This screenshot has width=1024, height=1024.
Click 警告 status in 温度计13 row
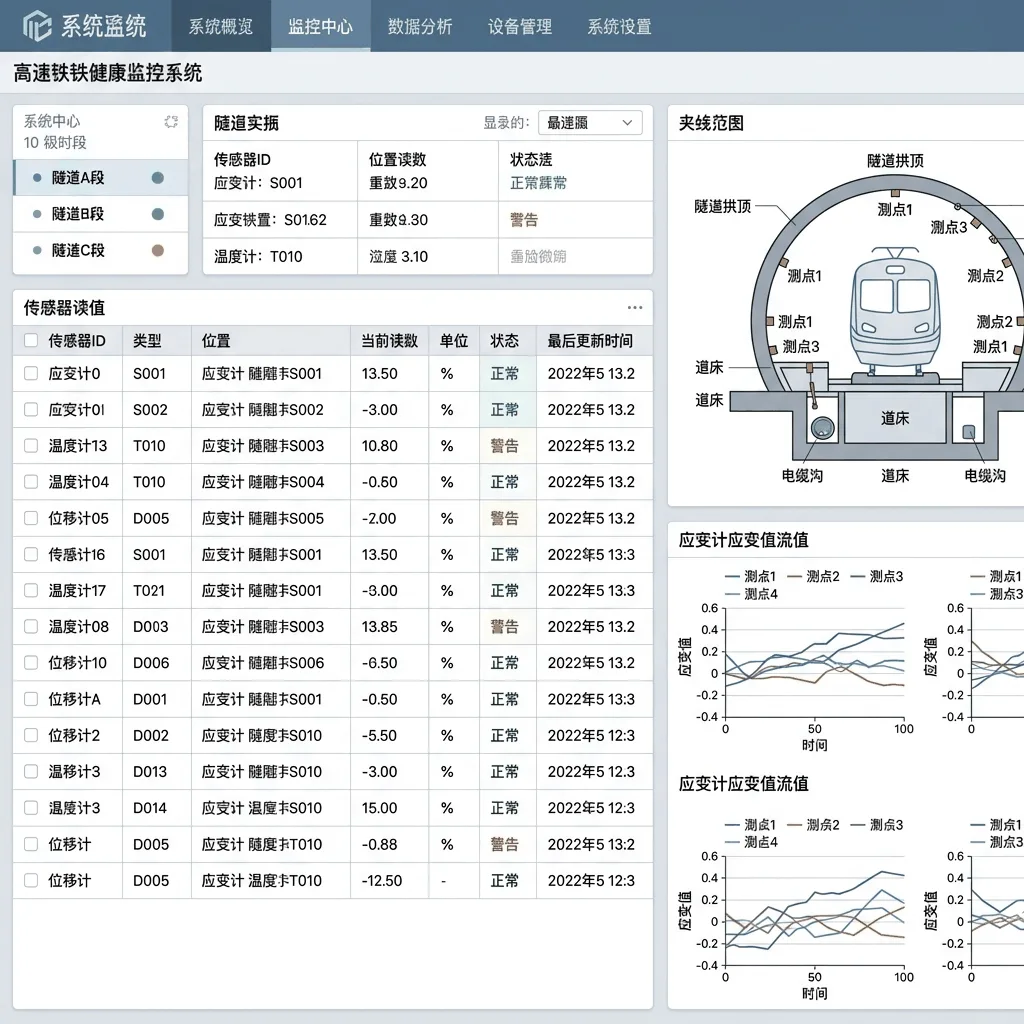[505, 446]
